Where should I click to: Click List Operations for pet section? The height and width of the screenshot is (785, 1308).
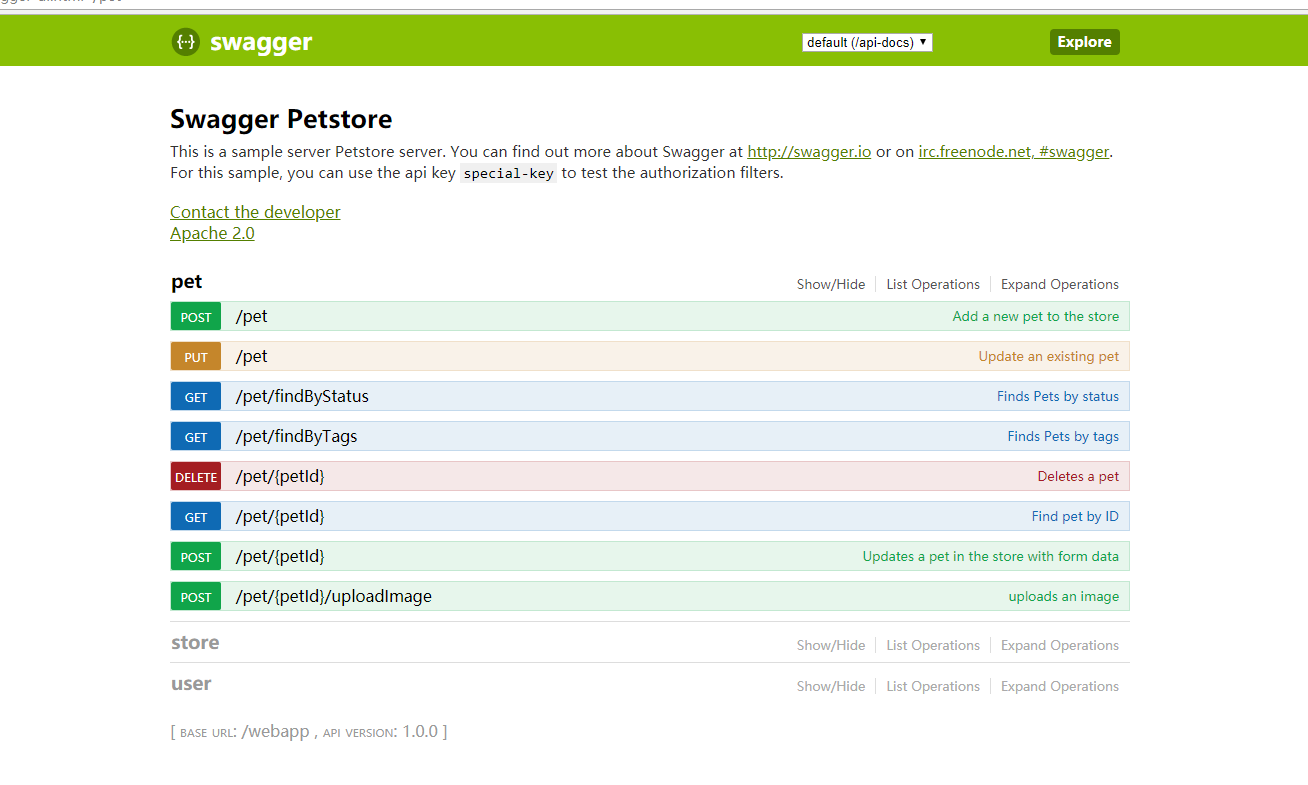pyautogui.click(x=933, y=284)
